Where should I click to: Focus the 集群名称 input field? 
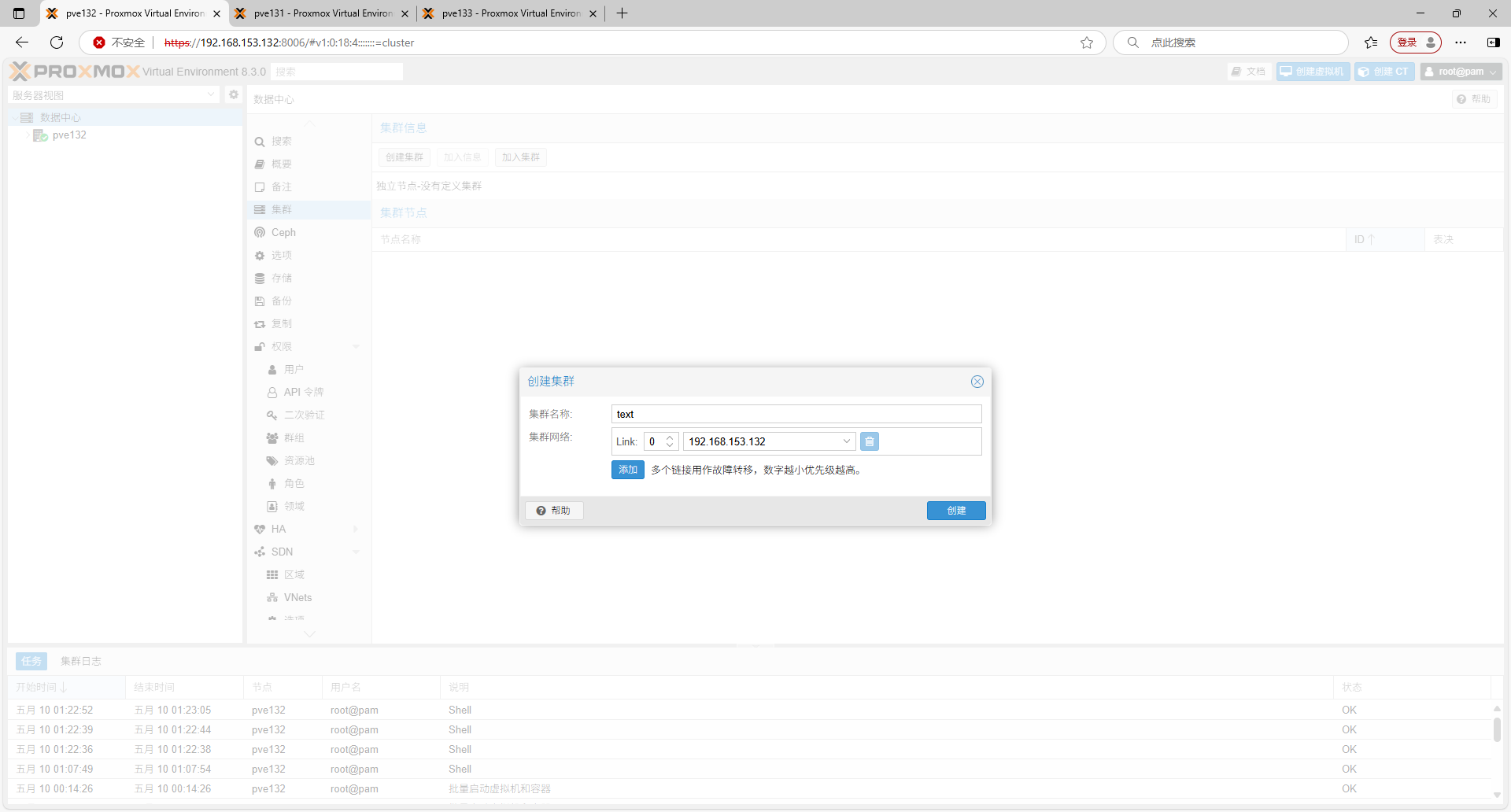point(796,414)
